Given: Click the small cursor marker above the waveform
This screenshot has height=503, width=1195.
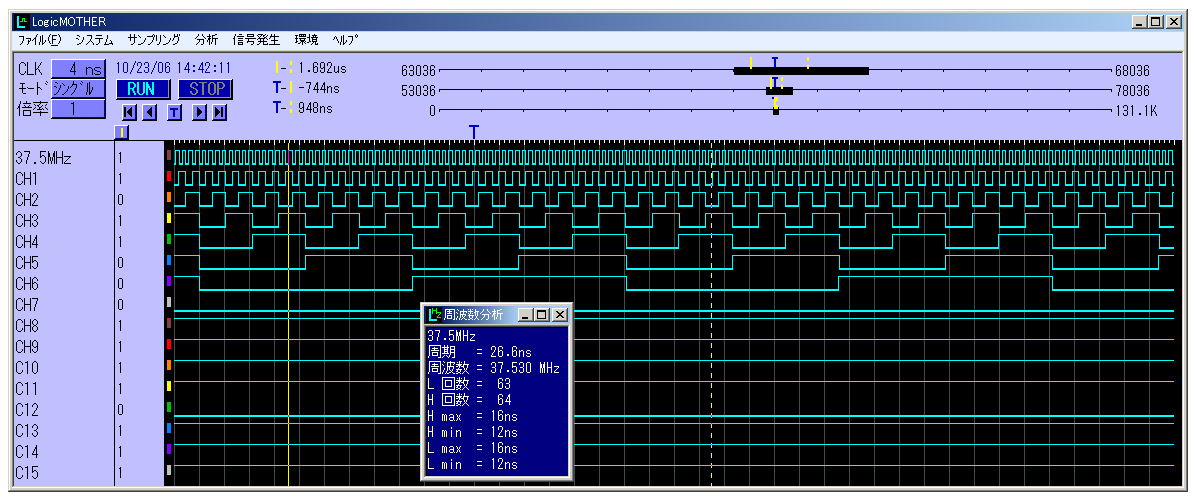Looking at the screenshot, I should tap(122, 131).
